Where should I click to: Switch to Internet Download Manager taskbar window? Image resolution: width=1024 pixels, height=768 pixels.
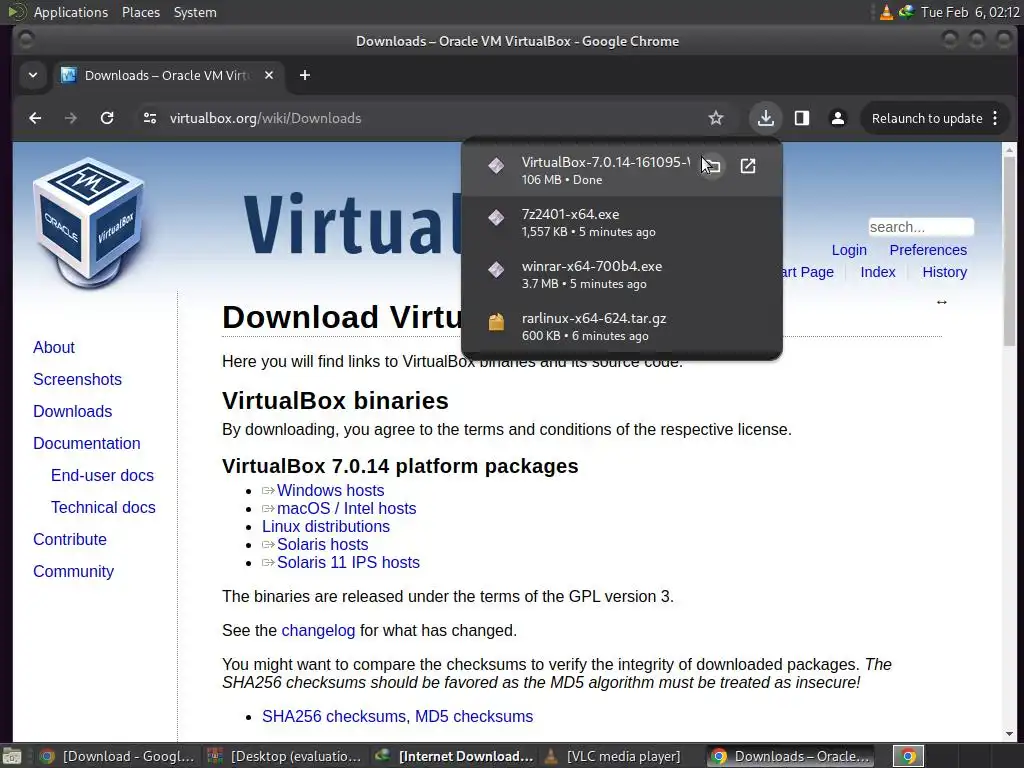coord(455,756)
